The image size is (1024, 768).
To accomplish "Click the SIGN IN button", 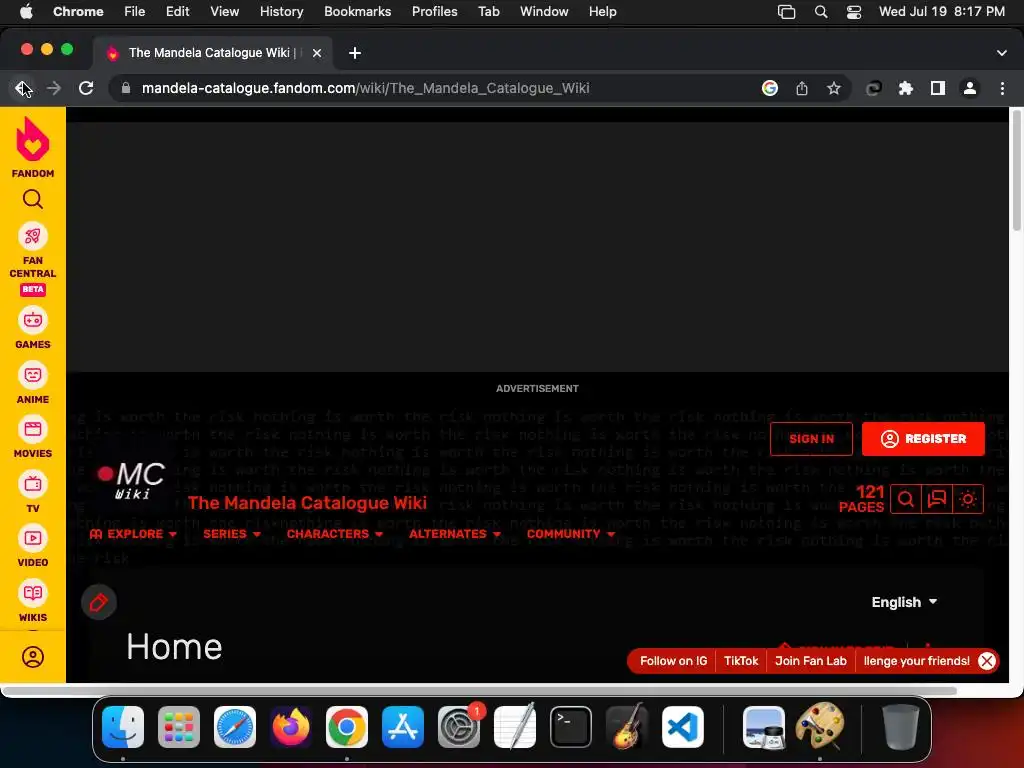I will [811, 439].
